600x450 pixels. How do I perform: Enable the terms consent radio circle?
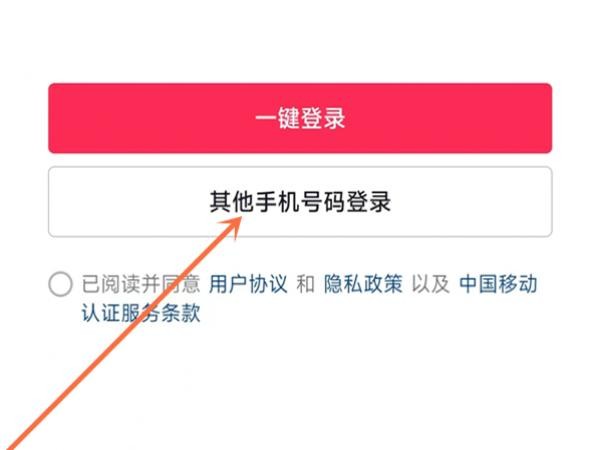[x=60, y=284]
